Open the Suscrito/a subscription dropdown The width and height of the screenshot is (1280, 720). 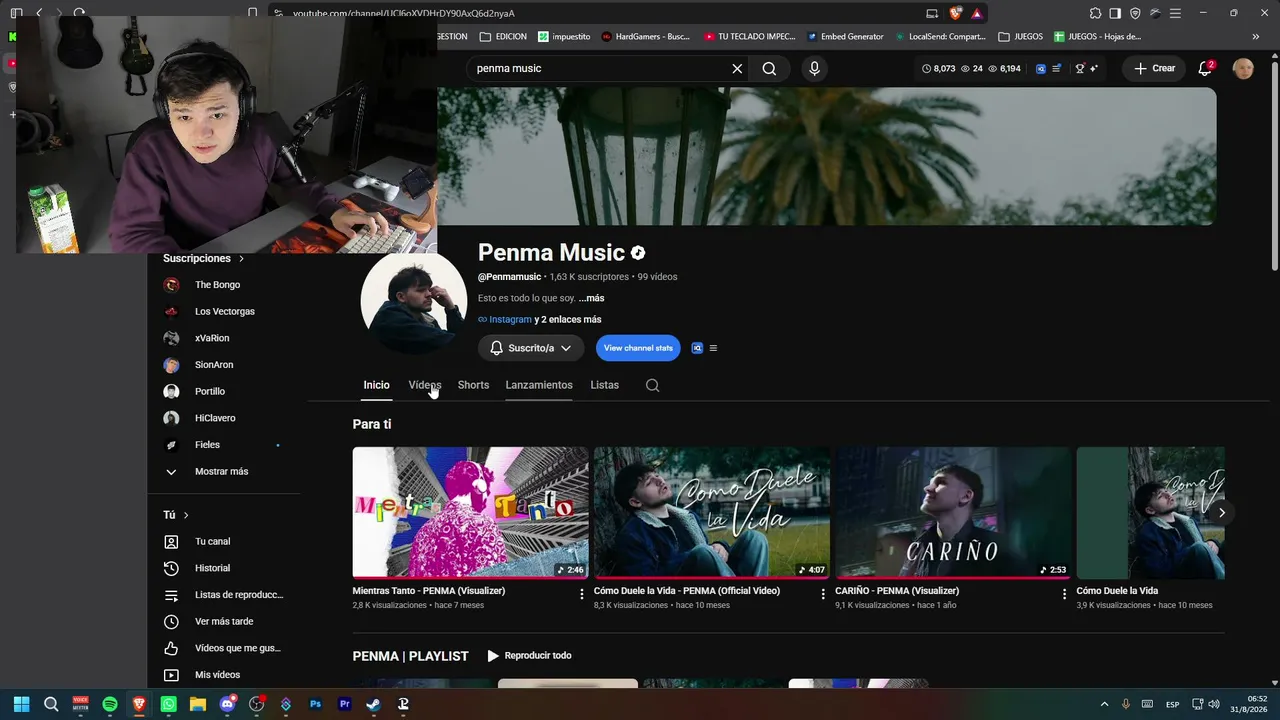pos(530,348)
